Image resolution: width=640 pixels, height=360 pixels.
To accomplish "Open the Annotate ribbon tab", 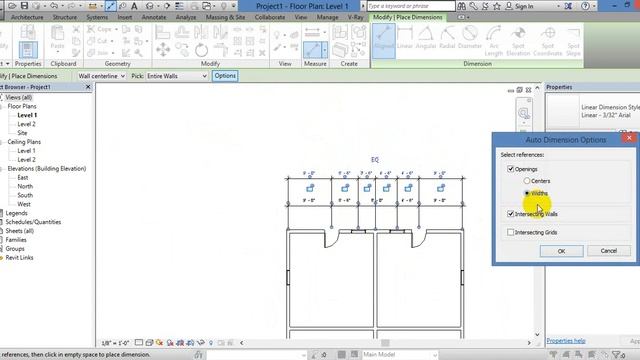I will click(x=154, y=17).
